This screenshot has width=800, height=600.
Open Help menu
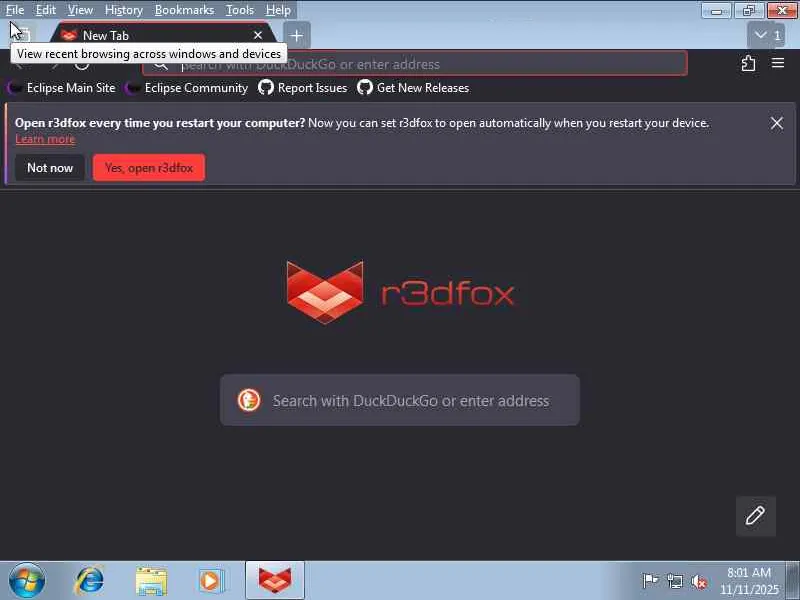coord(278,10)
